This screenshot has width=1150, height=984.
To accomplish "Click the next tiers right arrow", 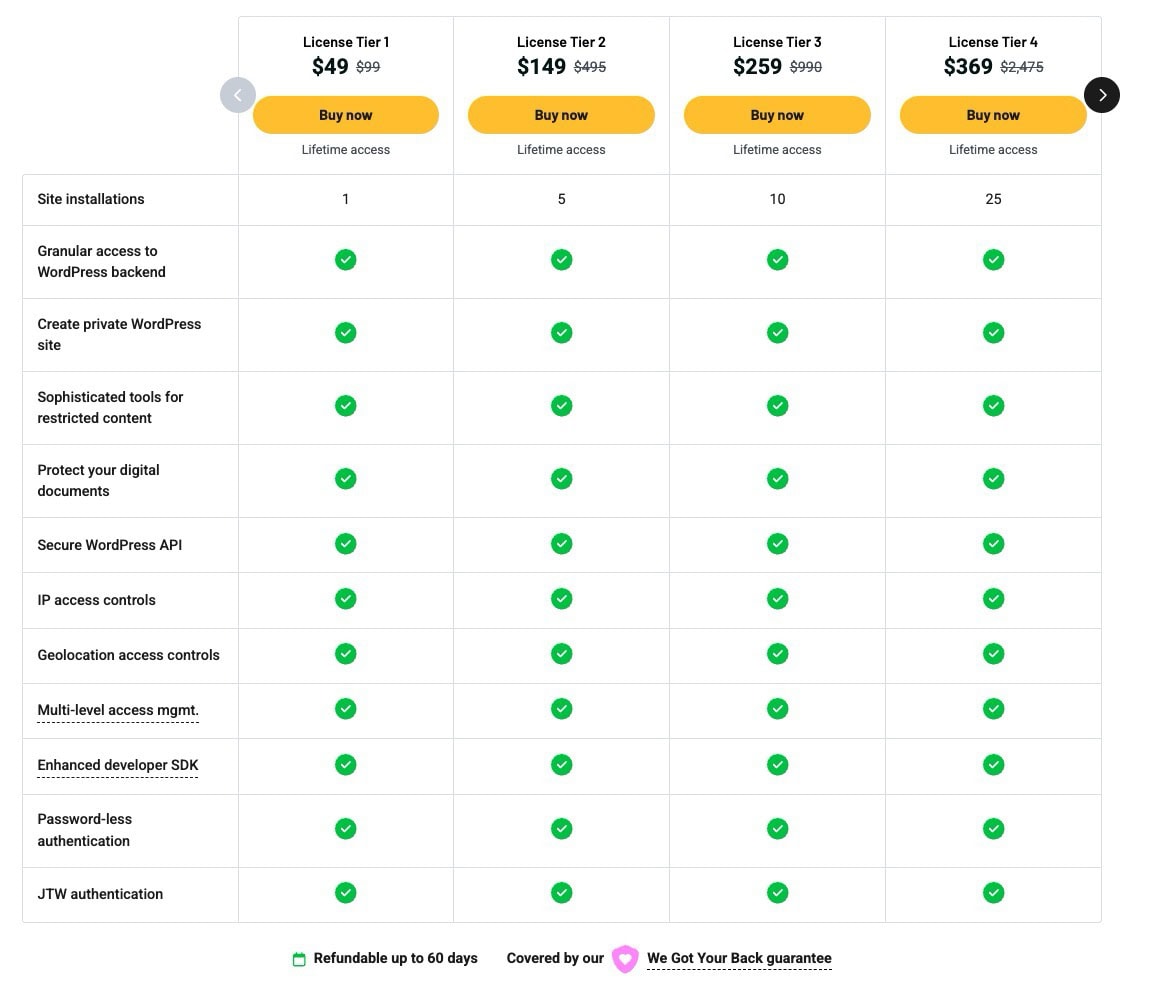I will click(1101, 95).
